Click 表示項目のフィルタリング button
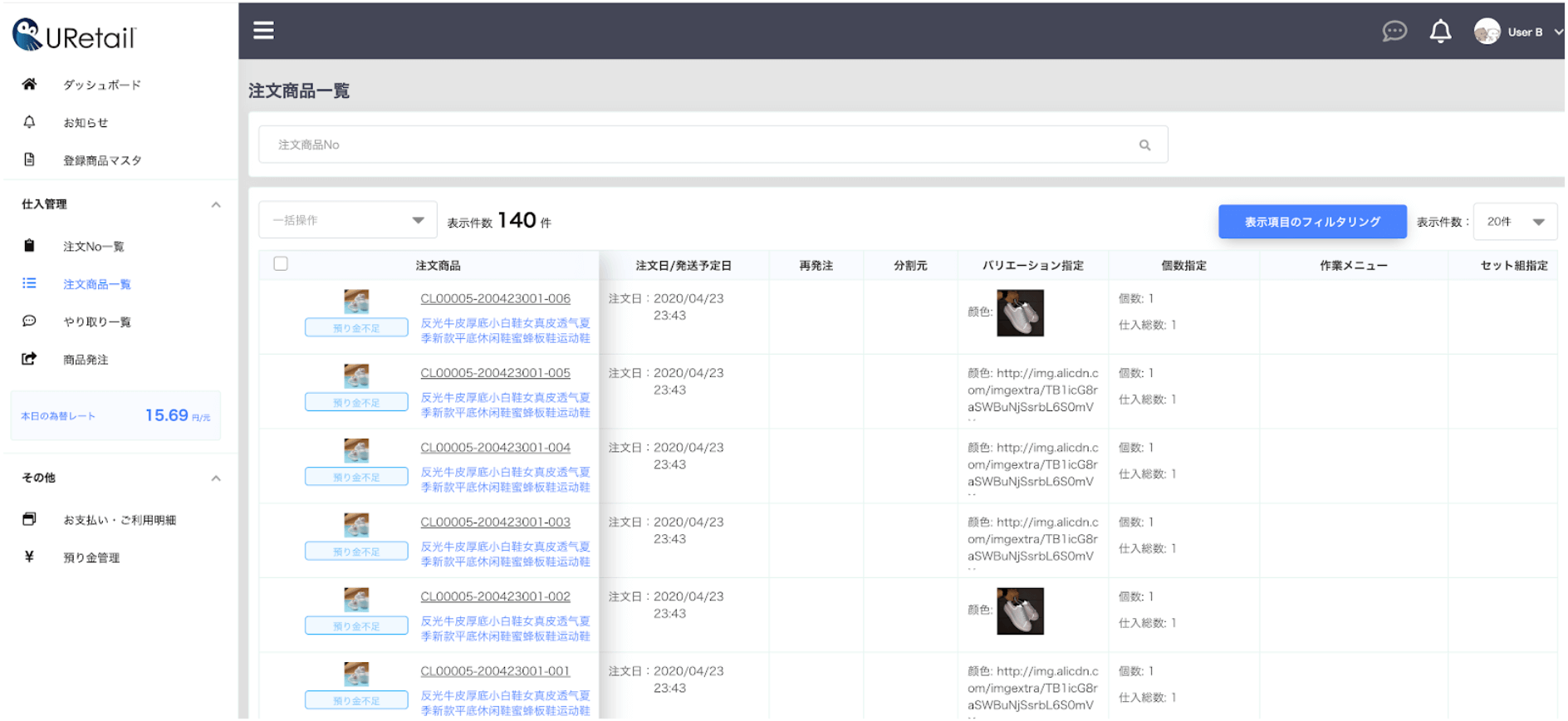This screenshot has width=1568, height=721. tap(1312, 222)
